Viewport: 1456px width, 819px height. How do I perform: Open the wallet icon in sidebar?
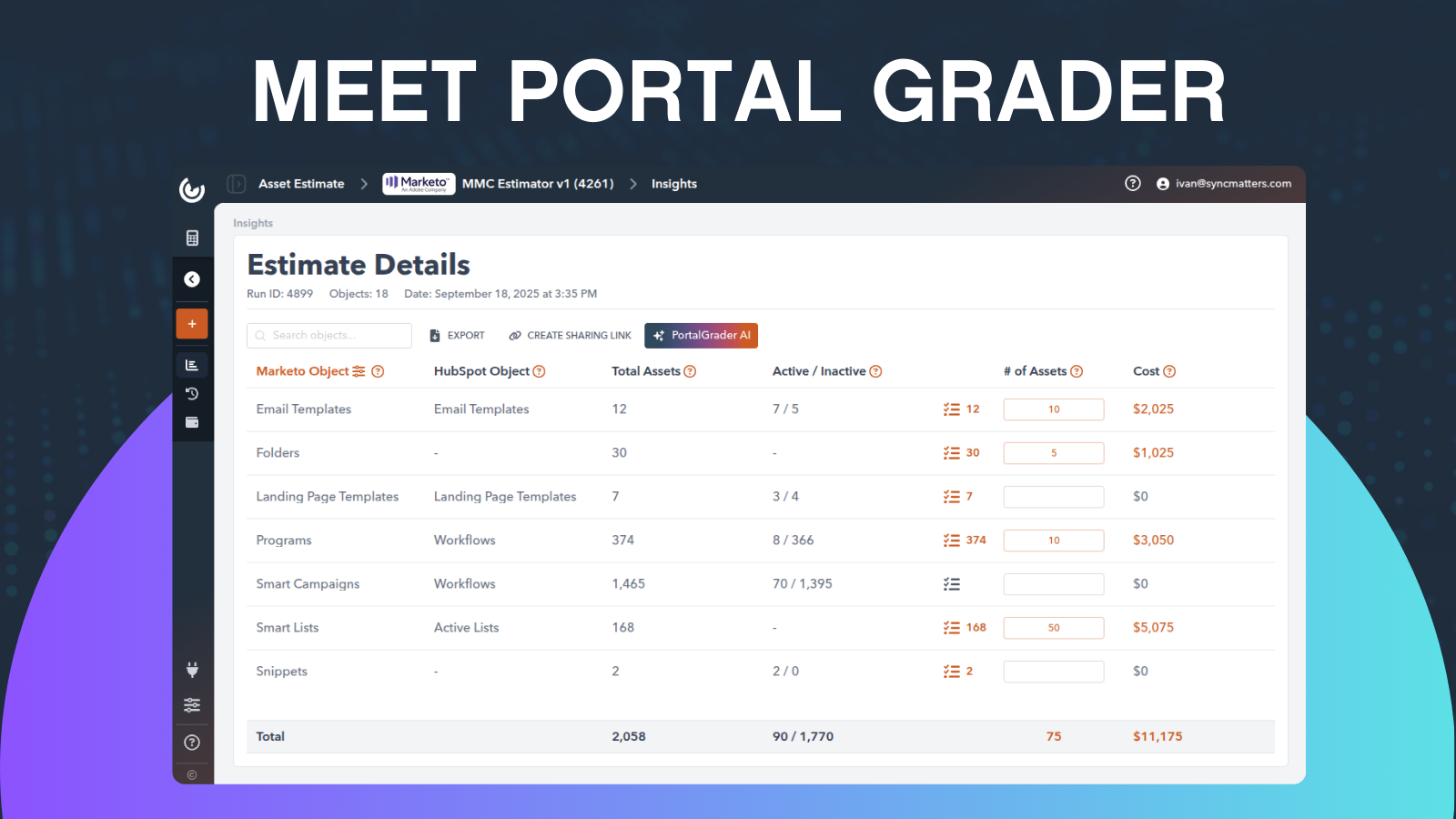[192, 422]
